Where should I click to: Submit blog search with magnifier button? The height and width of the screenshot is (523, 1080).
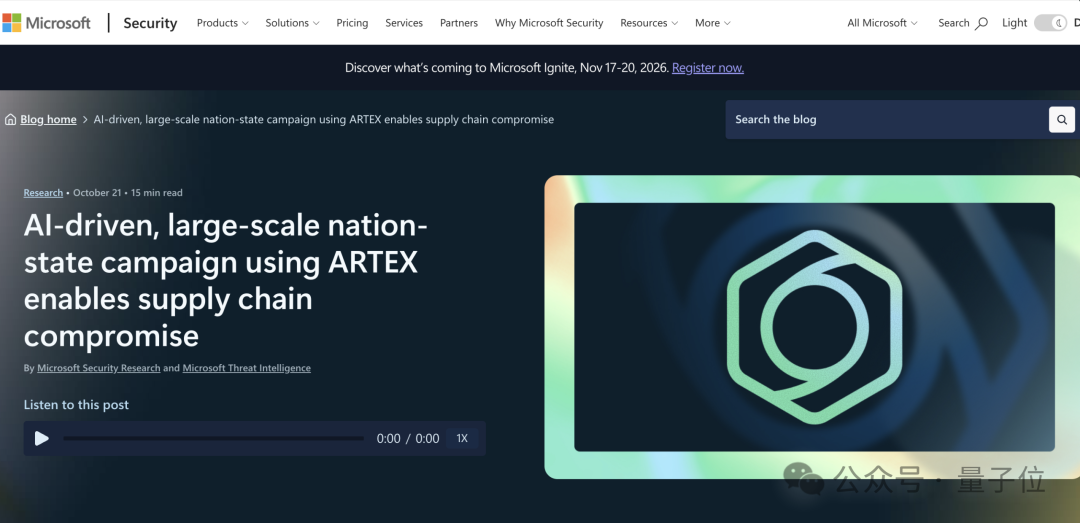(1061, 119)
